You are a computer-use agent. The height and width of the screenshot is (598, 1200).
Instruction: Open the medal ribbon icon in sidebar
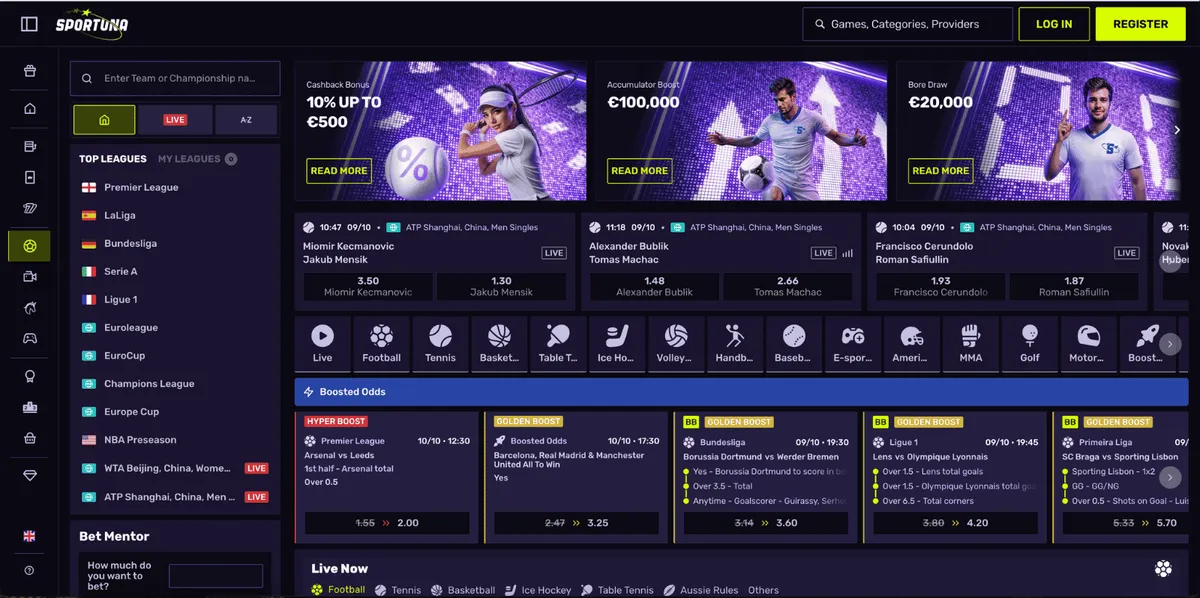(x=30, y=376)
